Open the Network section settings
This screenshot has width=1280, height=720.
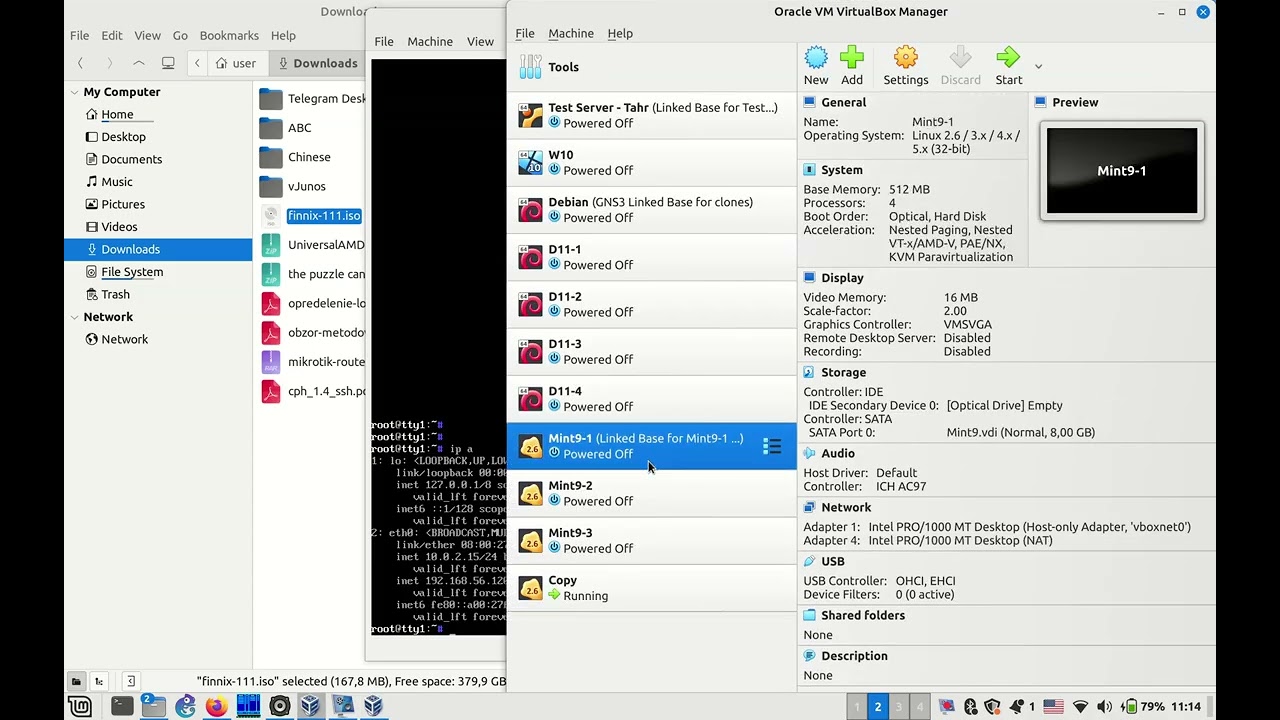click(846, 507)
